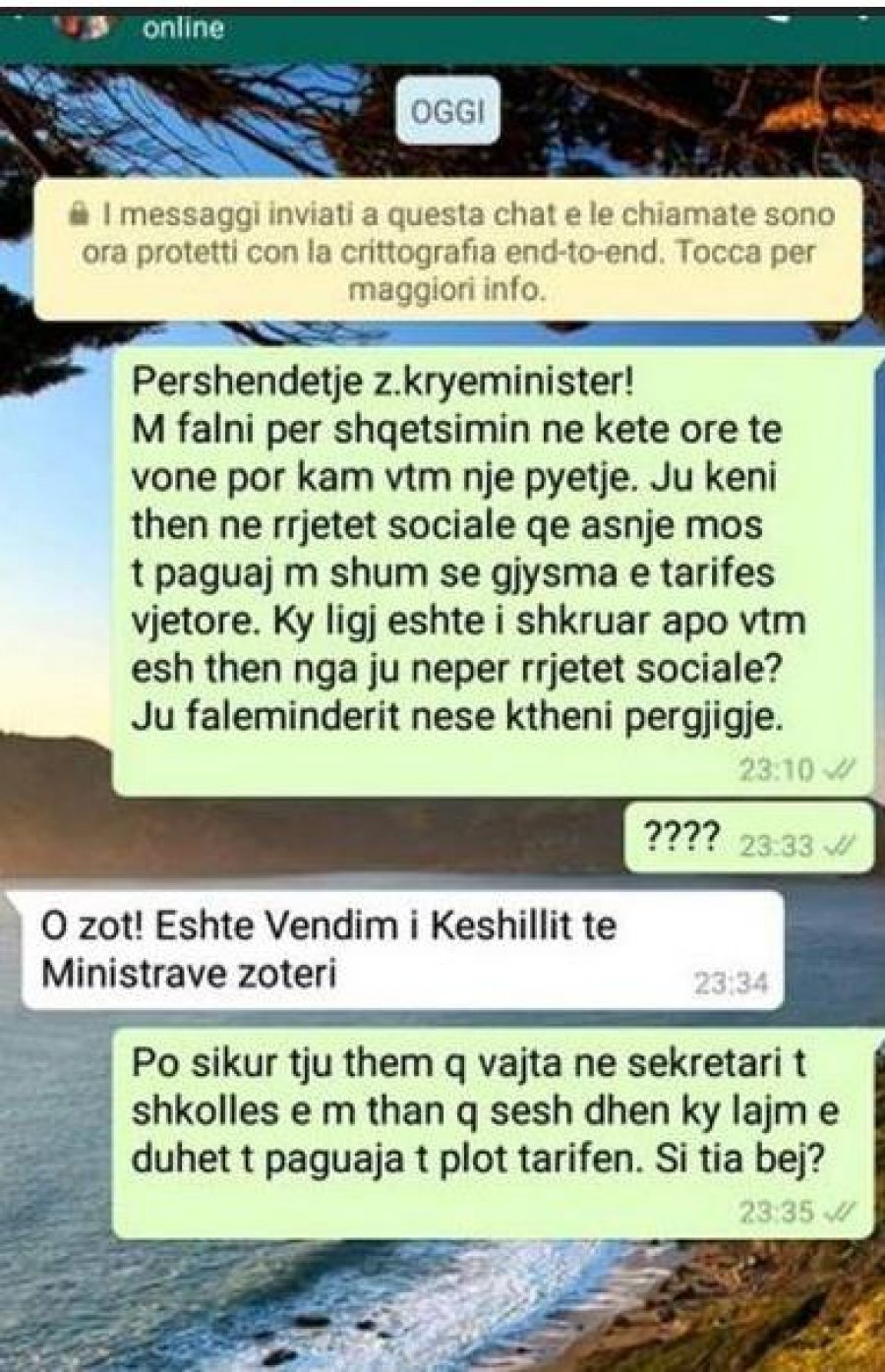Open the end-to-end encryption info banner
Viewport: 885px width, 1372px height.
click(447, 251)
